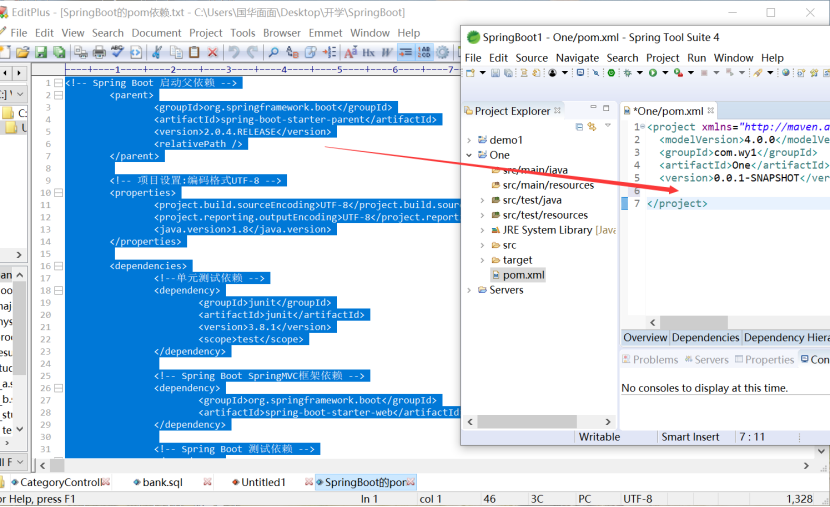Open EditPlus Emmet menu
This screenshot has width=830, height=507.
(326, 33)
